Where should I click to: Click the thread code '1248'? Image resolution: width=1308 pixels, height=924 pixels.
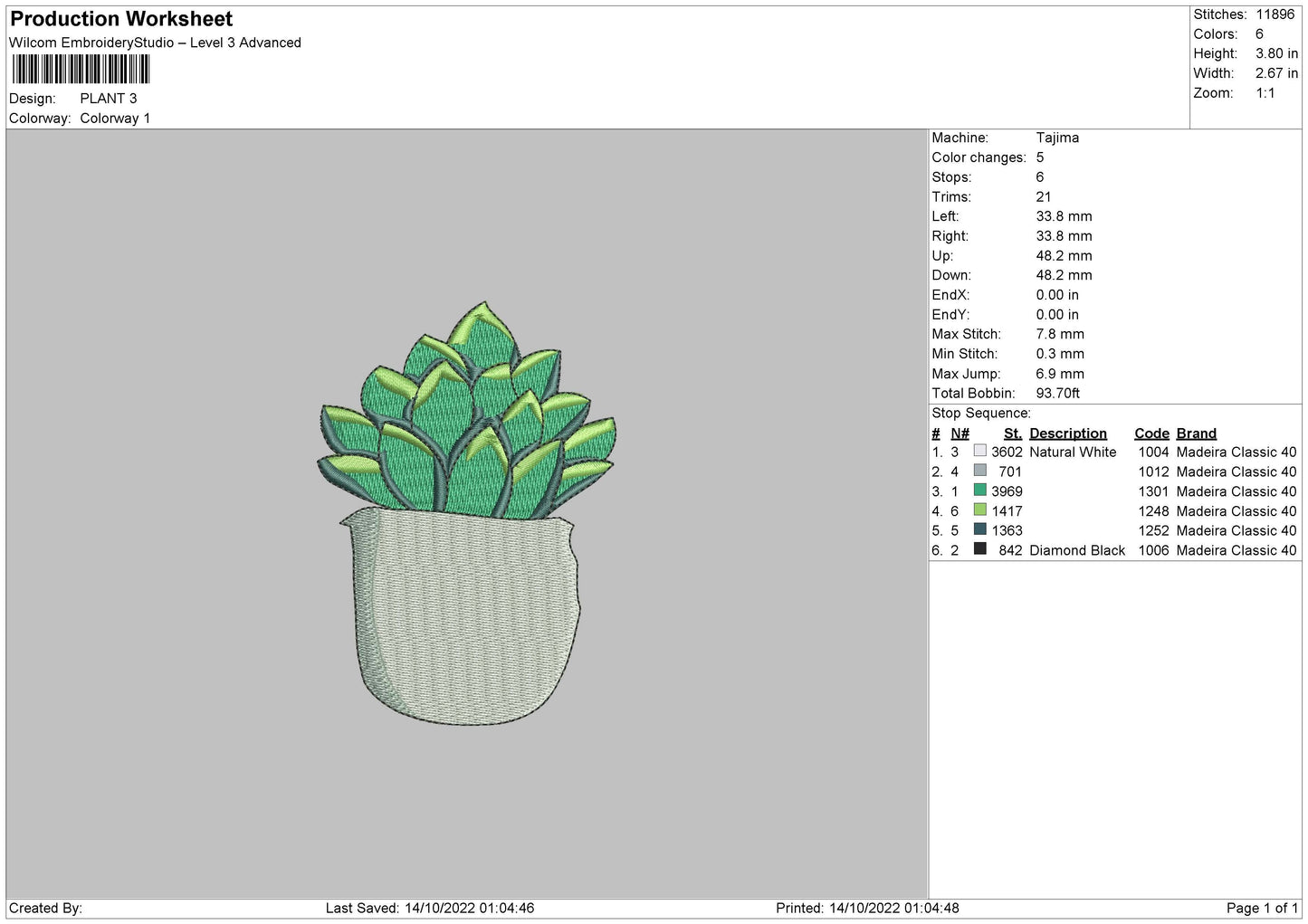coord(1153,511)
